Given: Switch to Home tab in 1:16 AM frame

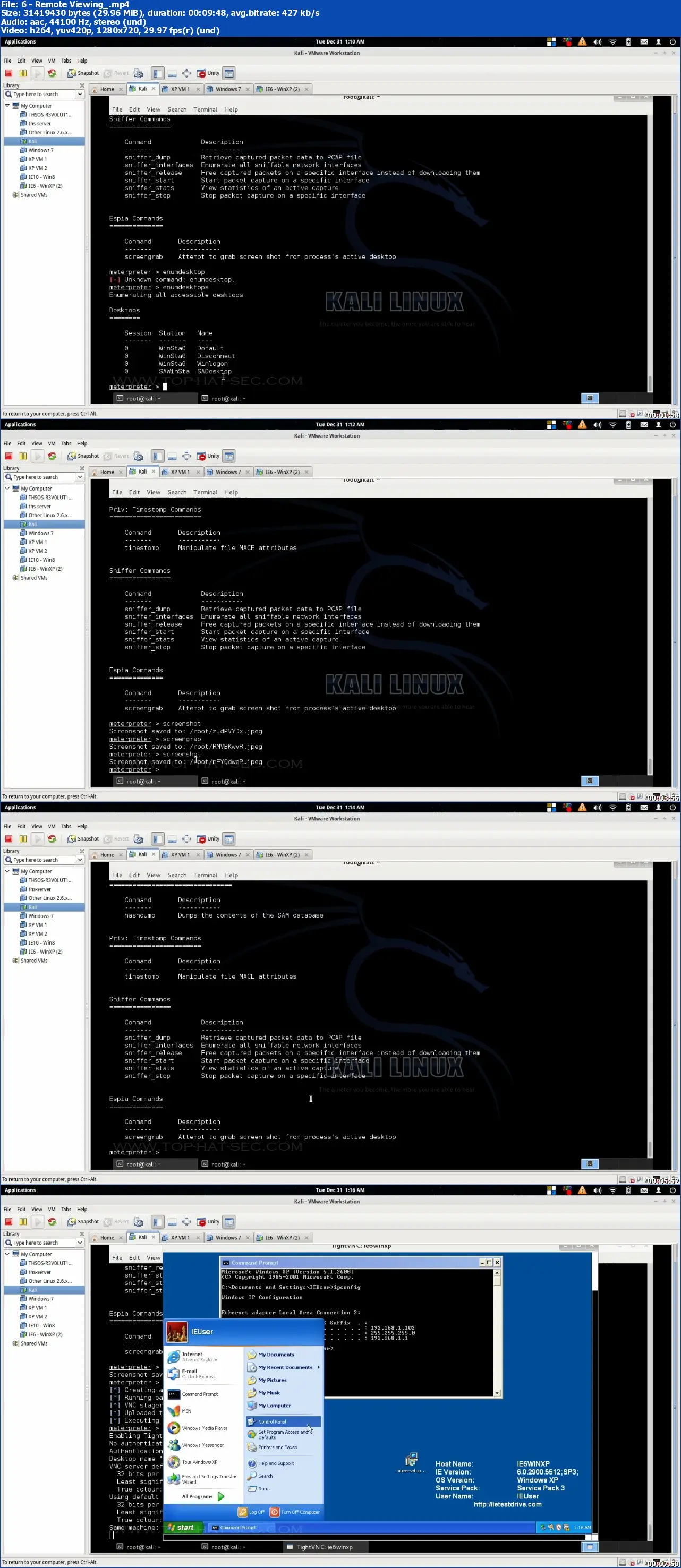Looking at the screenshot, I should click(107, 1238).
